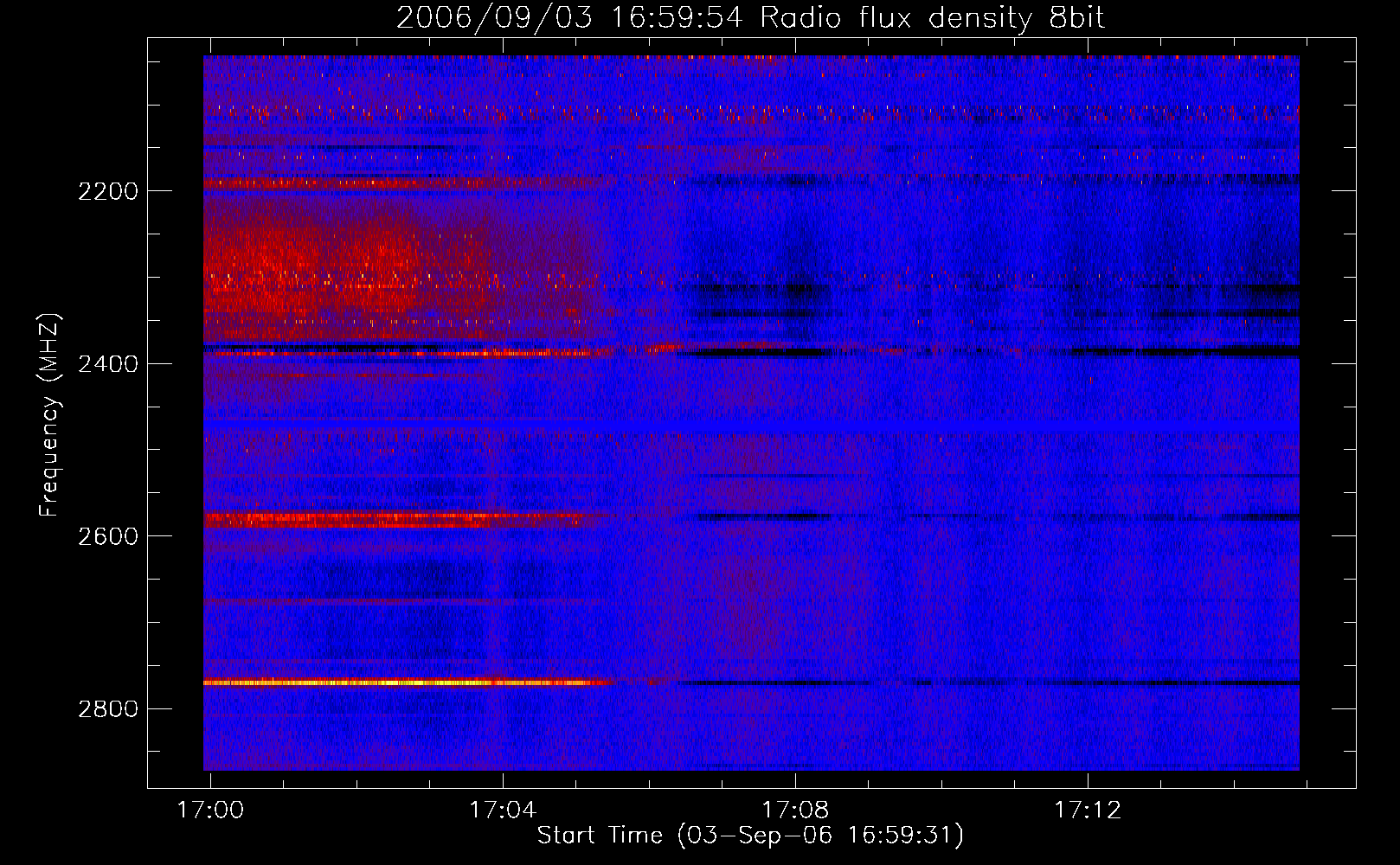Screen dimensions: 1400x865
Task: Click the 2400 frequency tick label
Action: 108,364
